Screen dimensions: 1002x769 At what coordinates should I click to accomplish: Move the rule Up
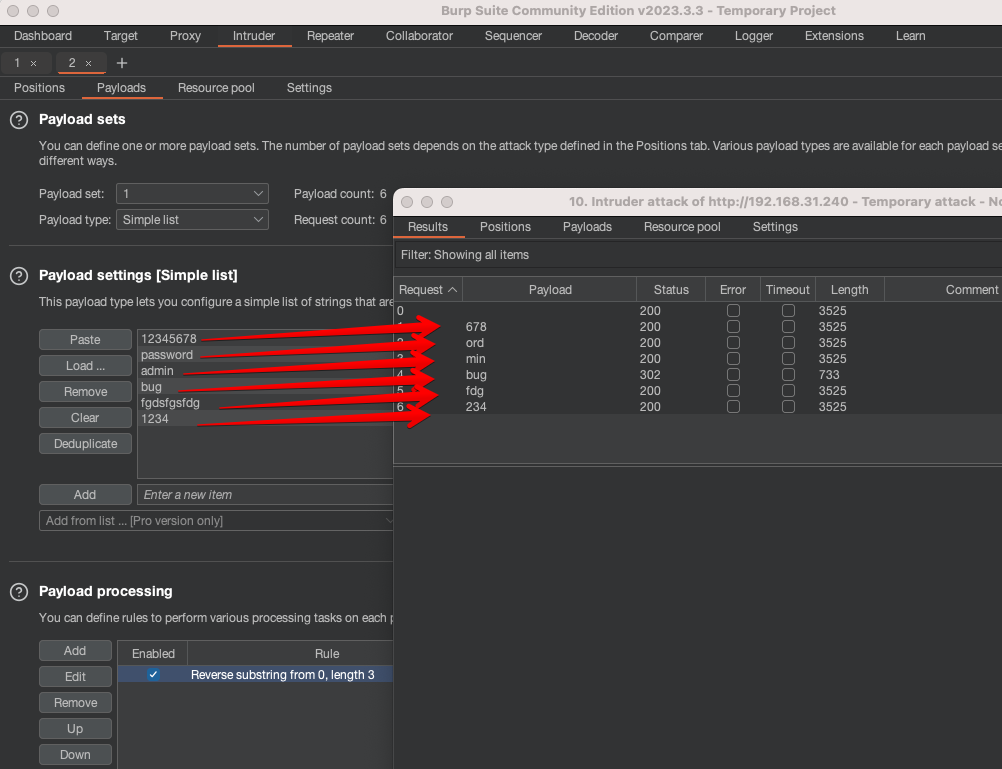click(75, 729)
